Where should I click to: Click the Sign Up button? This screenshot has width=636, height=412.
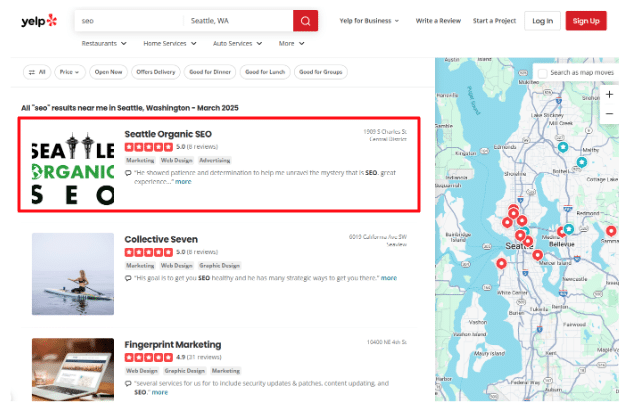[x=586, y=21]
